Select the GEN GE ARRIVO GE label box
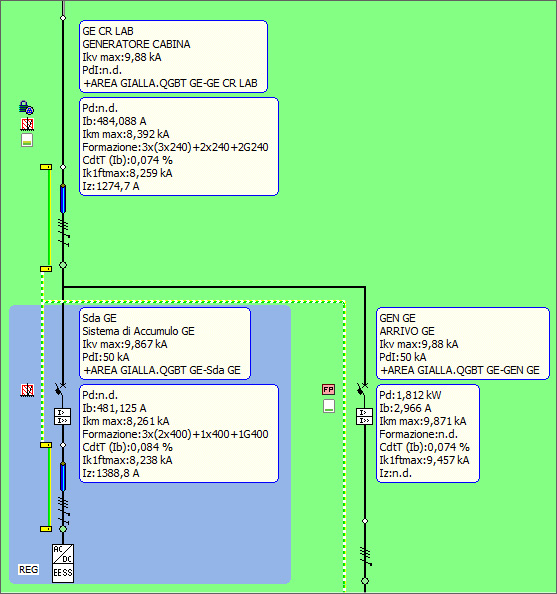Image resolution: width=557 pixels, height=594 pixels. [463, 343]
